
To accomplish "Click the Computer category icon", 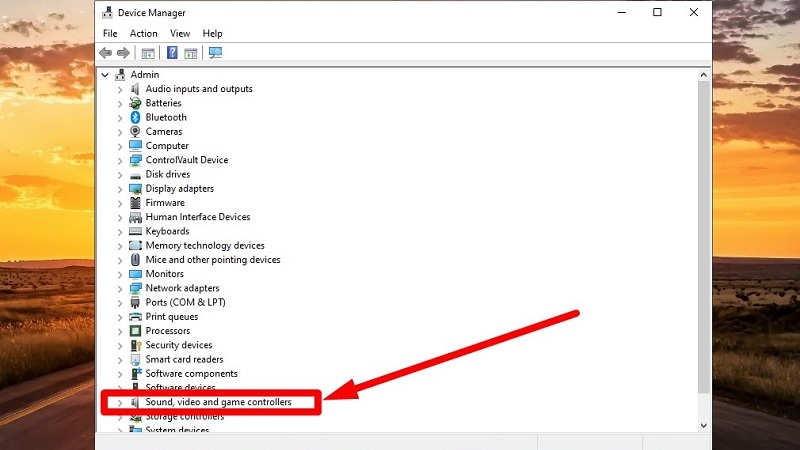I will pyautogui.click(x=135, y=145).
